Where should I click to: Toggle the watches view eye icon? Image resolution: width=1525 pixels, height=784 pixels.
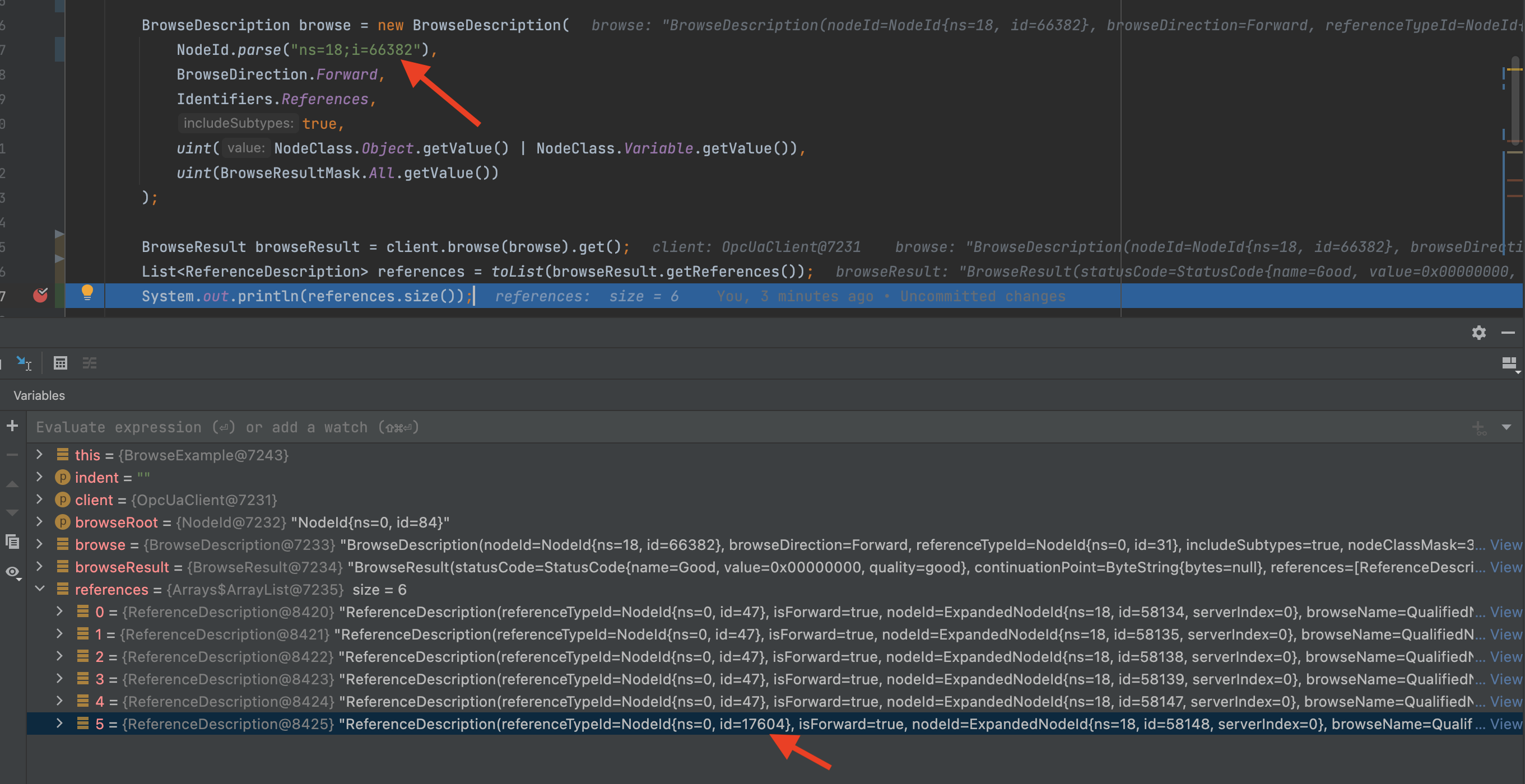(x=13, y=572)
